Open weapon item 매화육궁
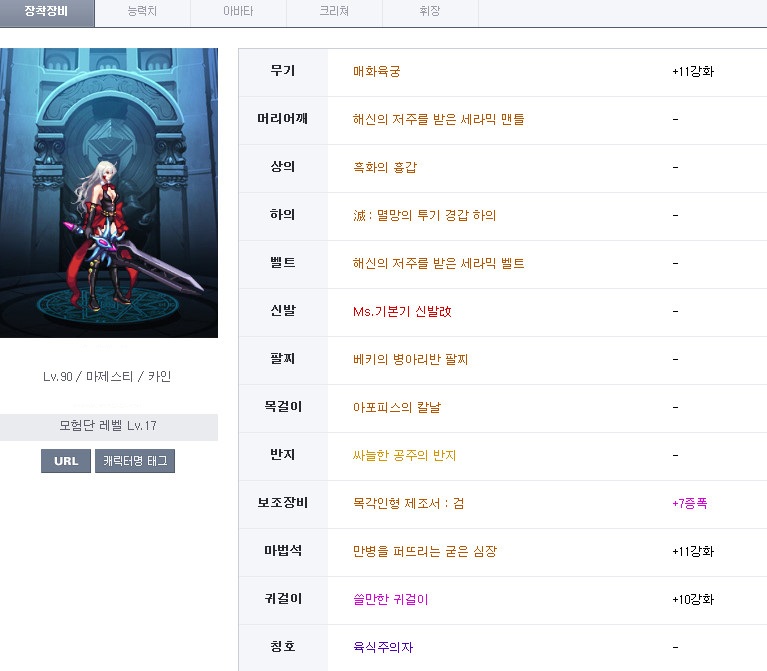Viewport: 767px width, 671px height. (377, 71)
